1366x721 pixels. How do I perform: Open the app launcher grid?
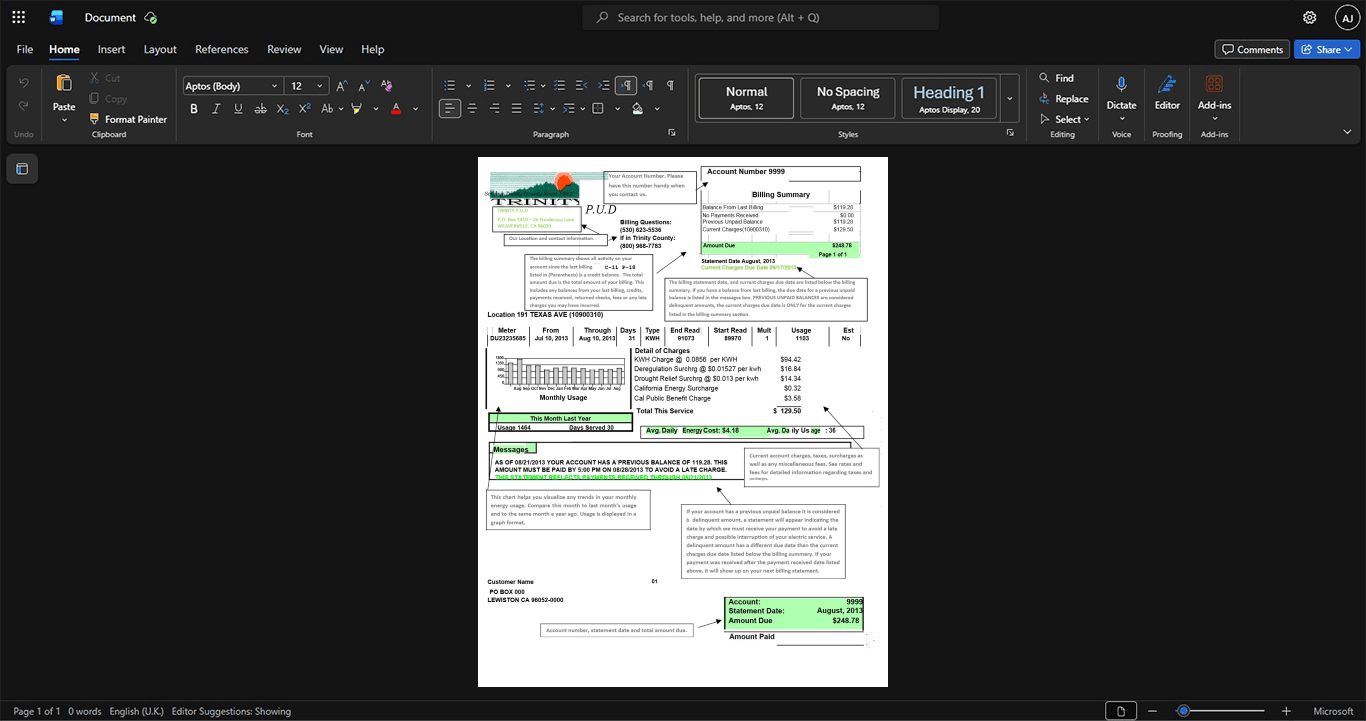coord(18,17)
